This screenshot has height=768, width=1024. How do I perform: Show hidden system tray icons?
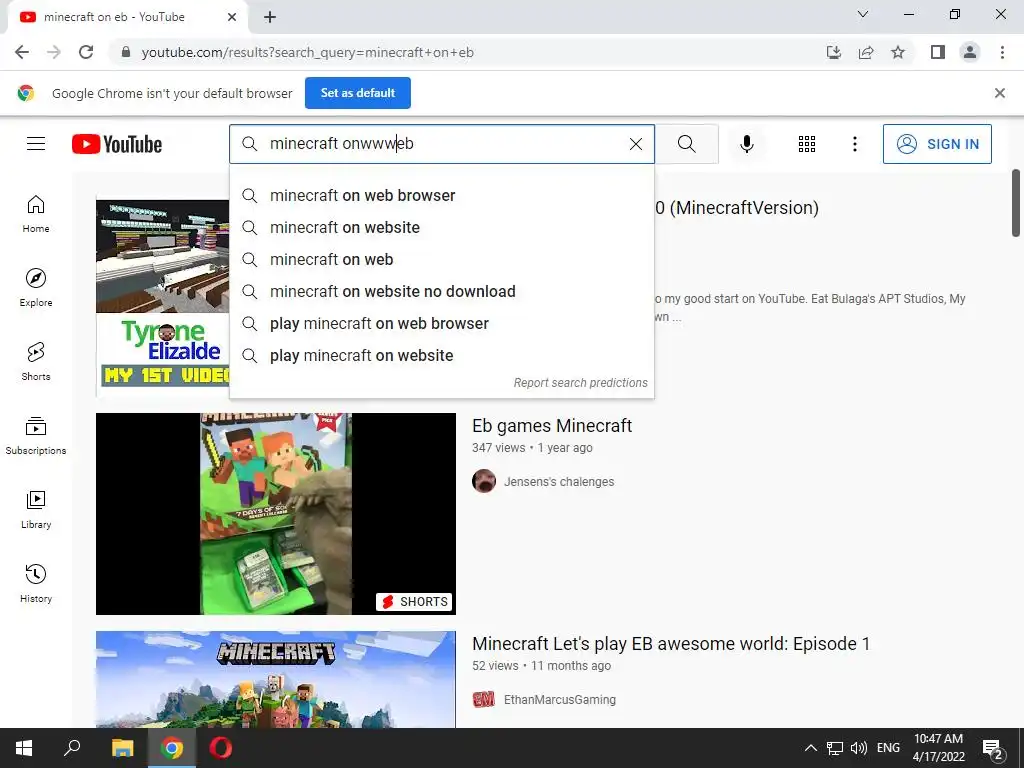[810, 748]
